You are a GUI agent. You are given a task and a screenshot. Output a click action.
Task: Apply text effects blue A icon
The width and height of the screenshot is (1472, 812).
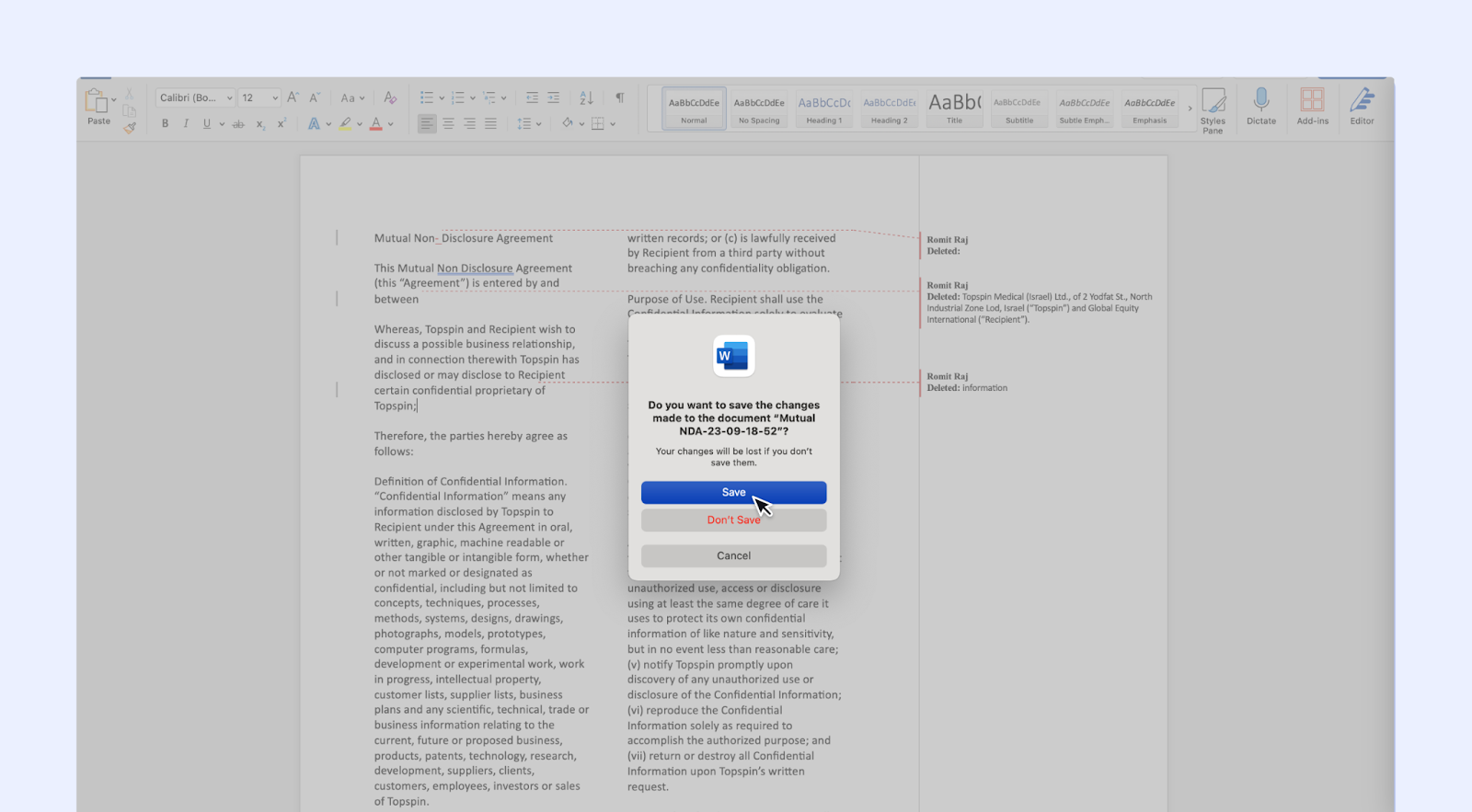(x=314, y=123)
